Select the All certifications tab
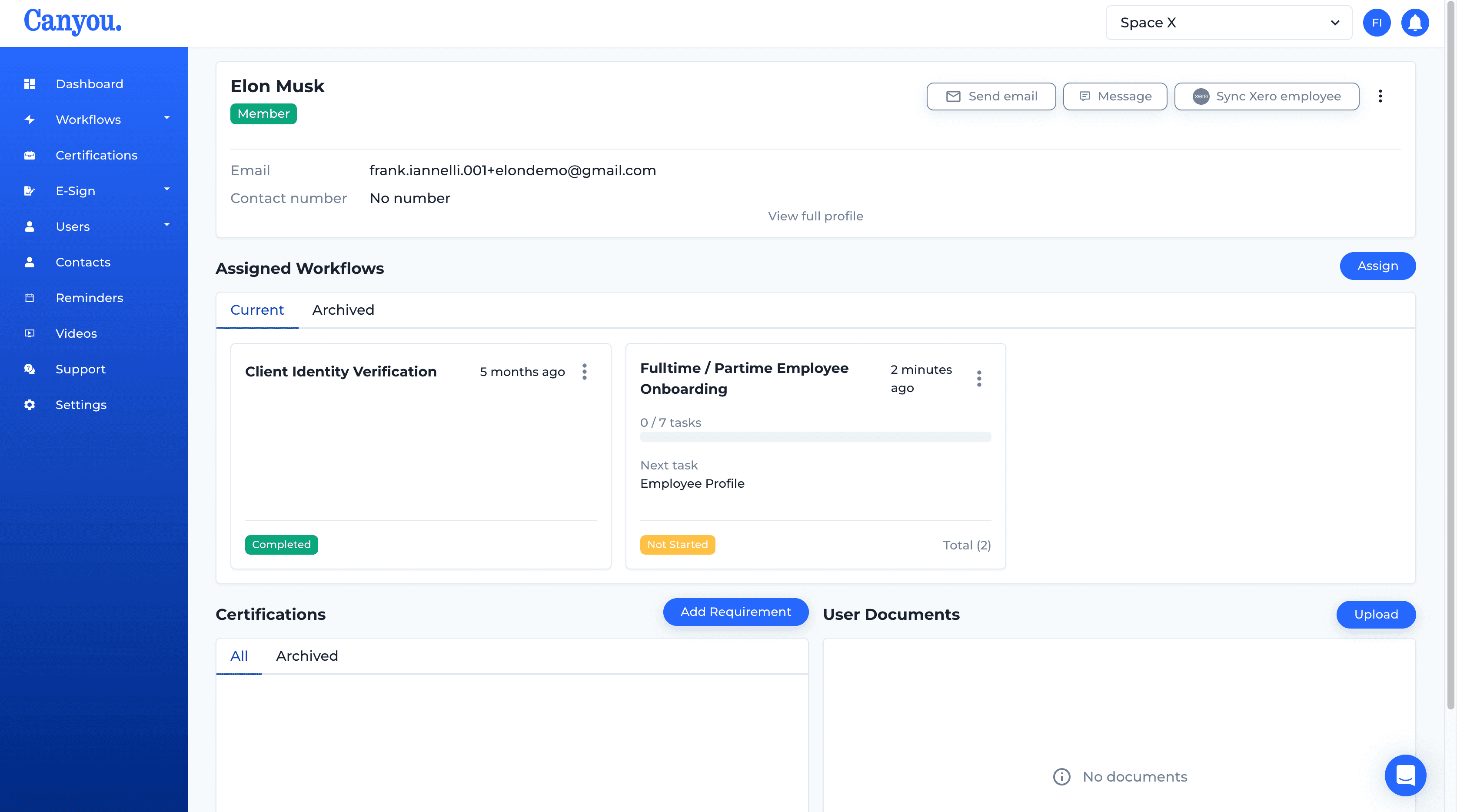Screen dimensions: 1457x812 (x=239, y=656)
